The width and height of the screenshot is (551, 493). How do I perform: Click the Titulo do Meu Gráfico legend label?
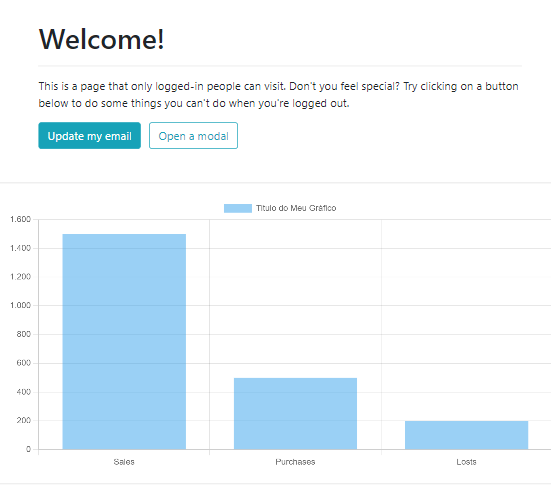(x=296, y=208)
